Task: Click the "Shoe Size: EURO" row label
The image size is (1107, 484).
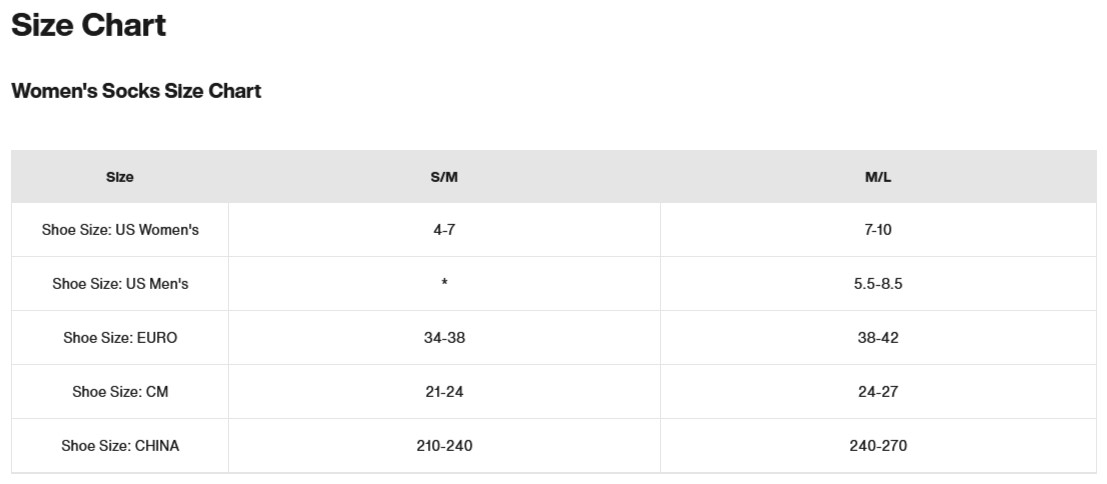Action: (120, 338)
